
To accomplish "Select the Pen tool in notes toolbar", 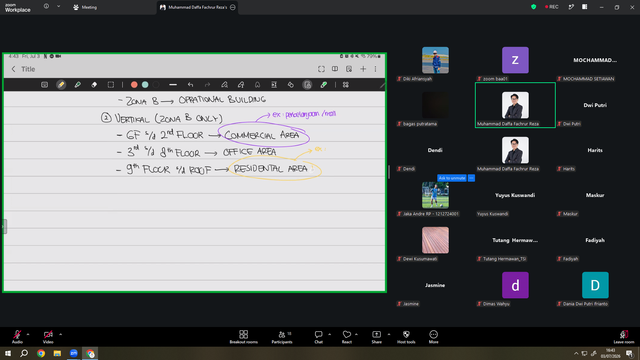I will [61, 85].
